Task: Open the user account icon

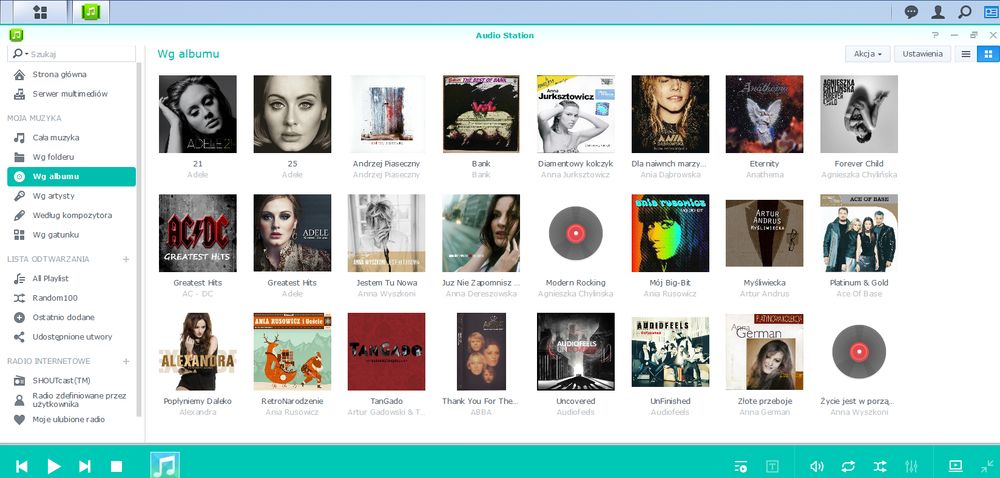Action: pos(938,11)
